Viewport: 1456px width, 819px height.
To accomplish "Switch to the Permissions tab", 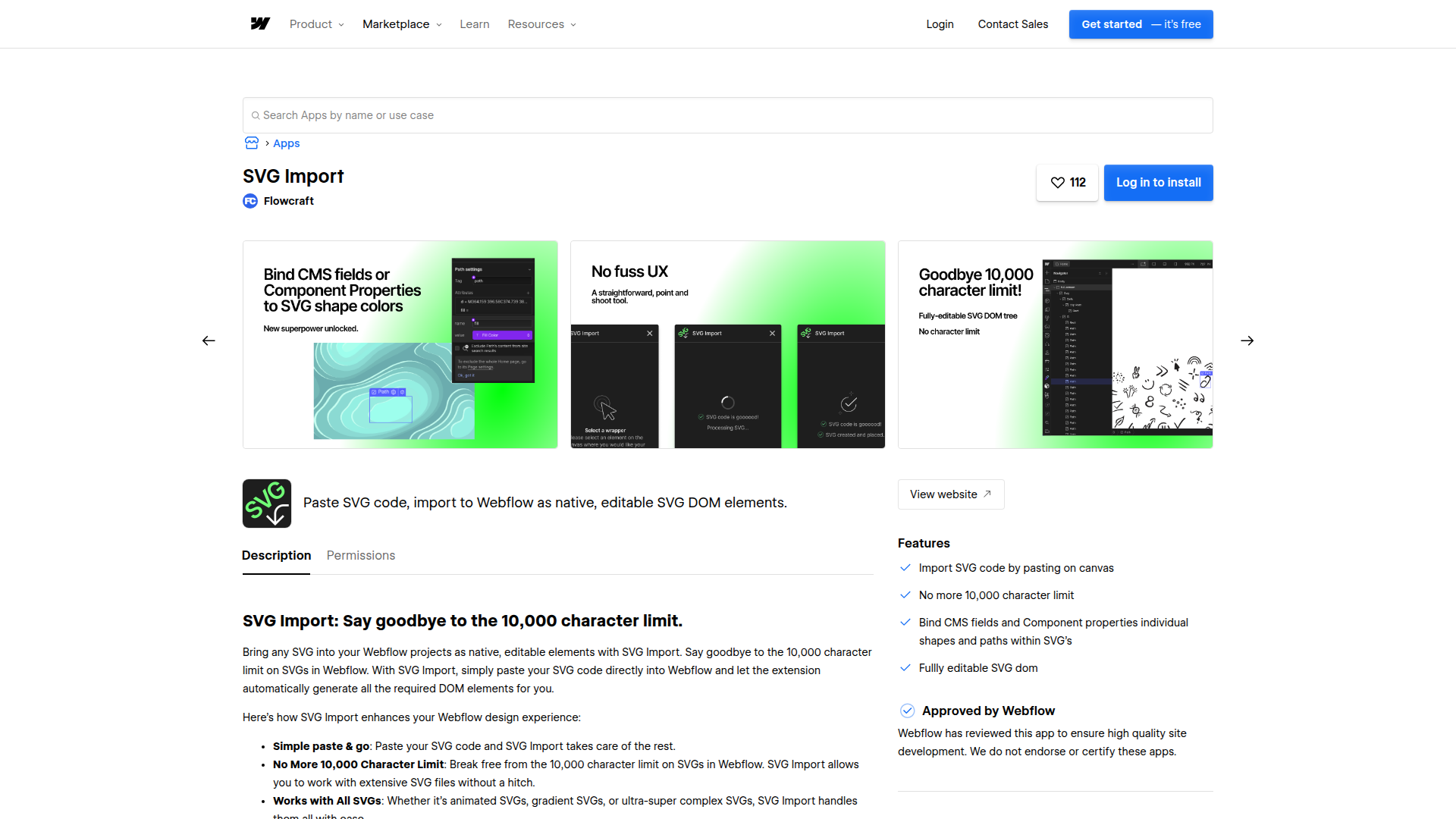I will click(361, 556).
